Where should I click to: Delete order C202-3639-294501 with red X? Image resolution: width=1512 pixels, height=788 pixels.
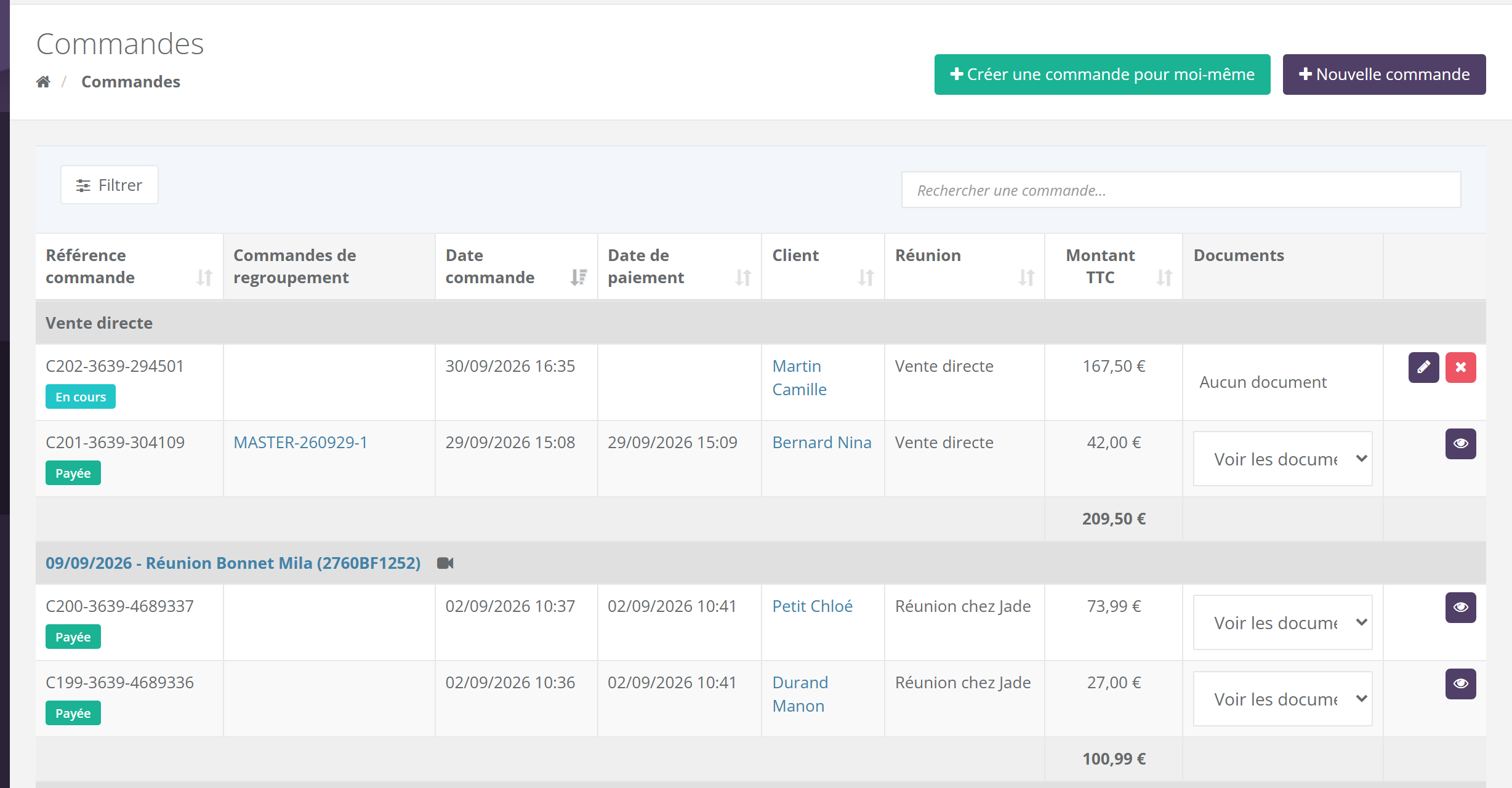coord(1460,368)
